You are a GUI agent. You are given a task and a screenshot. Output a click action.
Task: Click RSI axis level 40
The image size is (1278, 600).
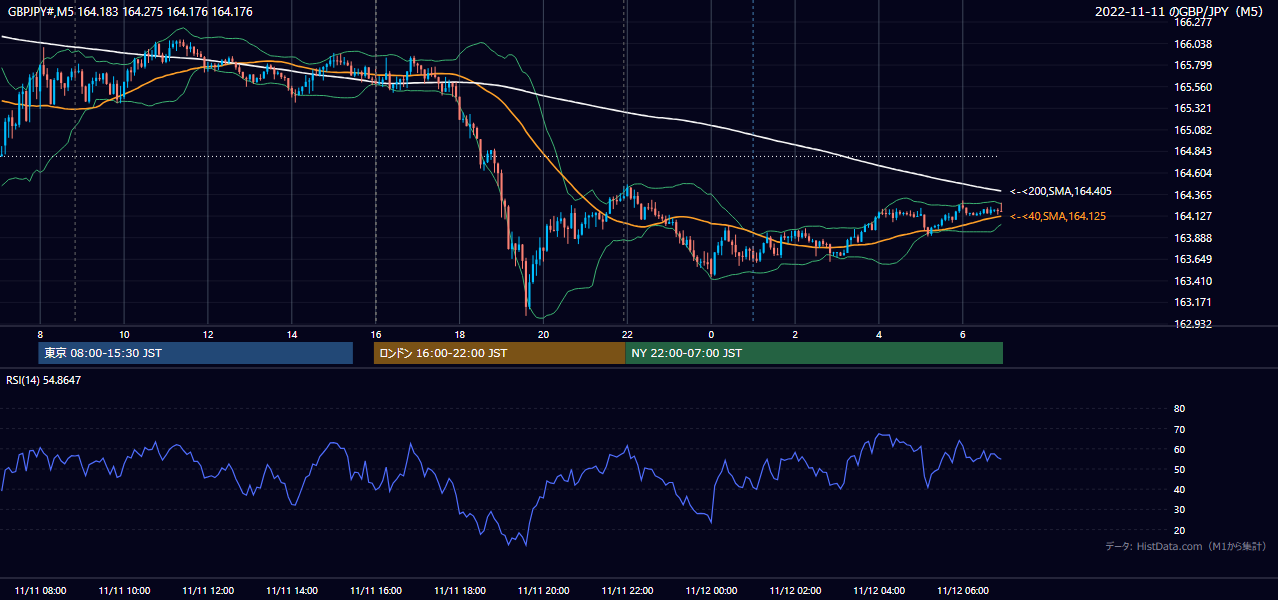(x=1179, y=489)
